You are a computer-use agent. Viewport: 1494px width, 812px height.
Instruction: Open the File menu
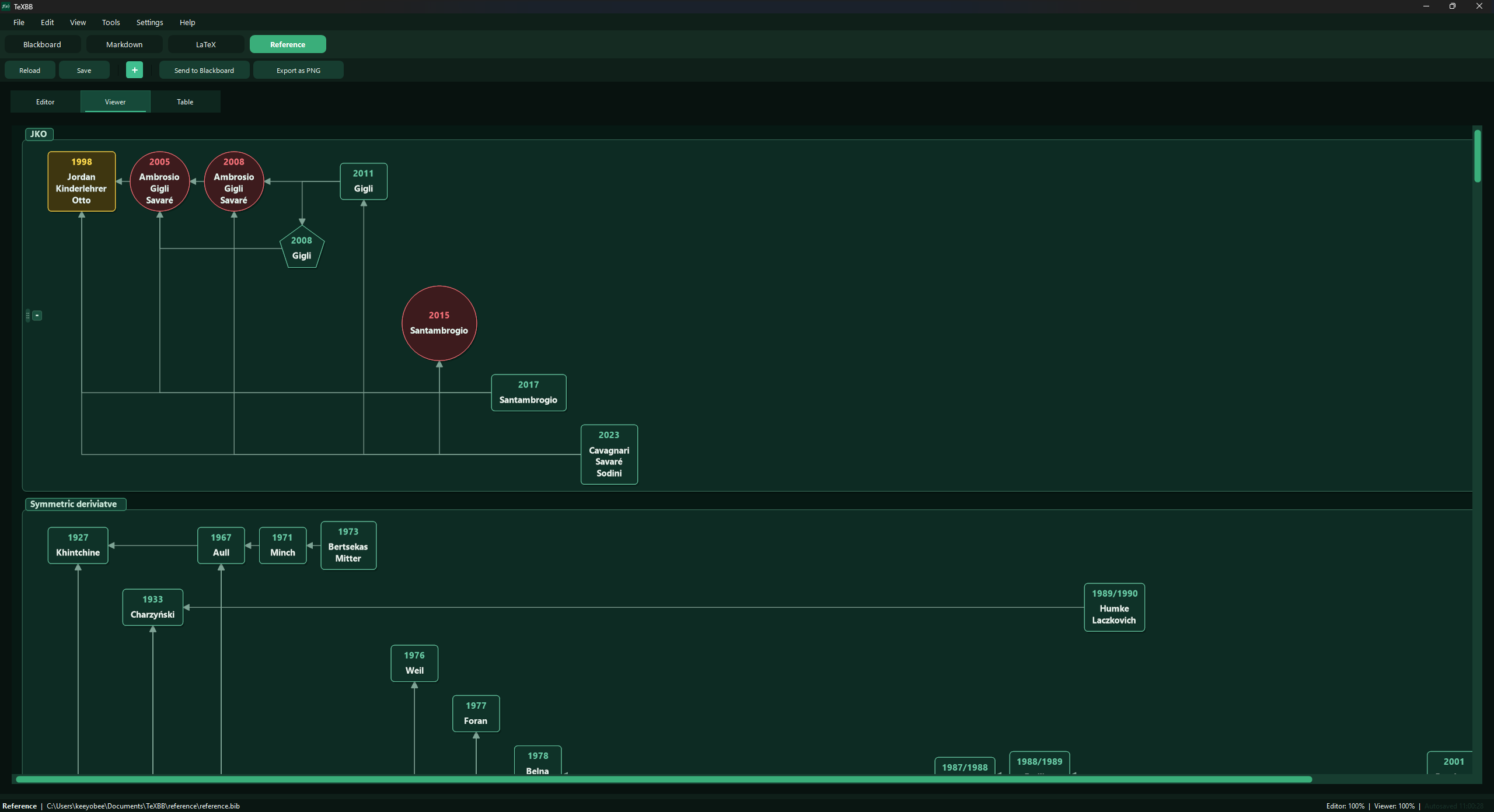(19, 22)
